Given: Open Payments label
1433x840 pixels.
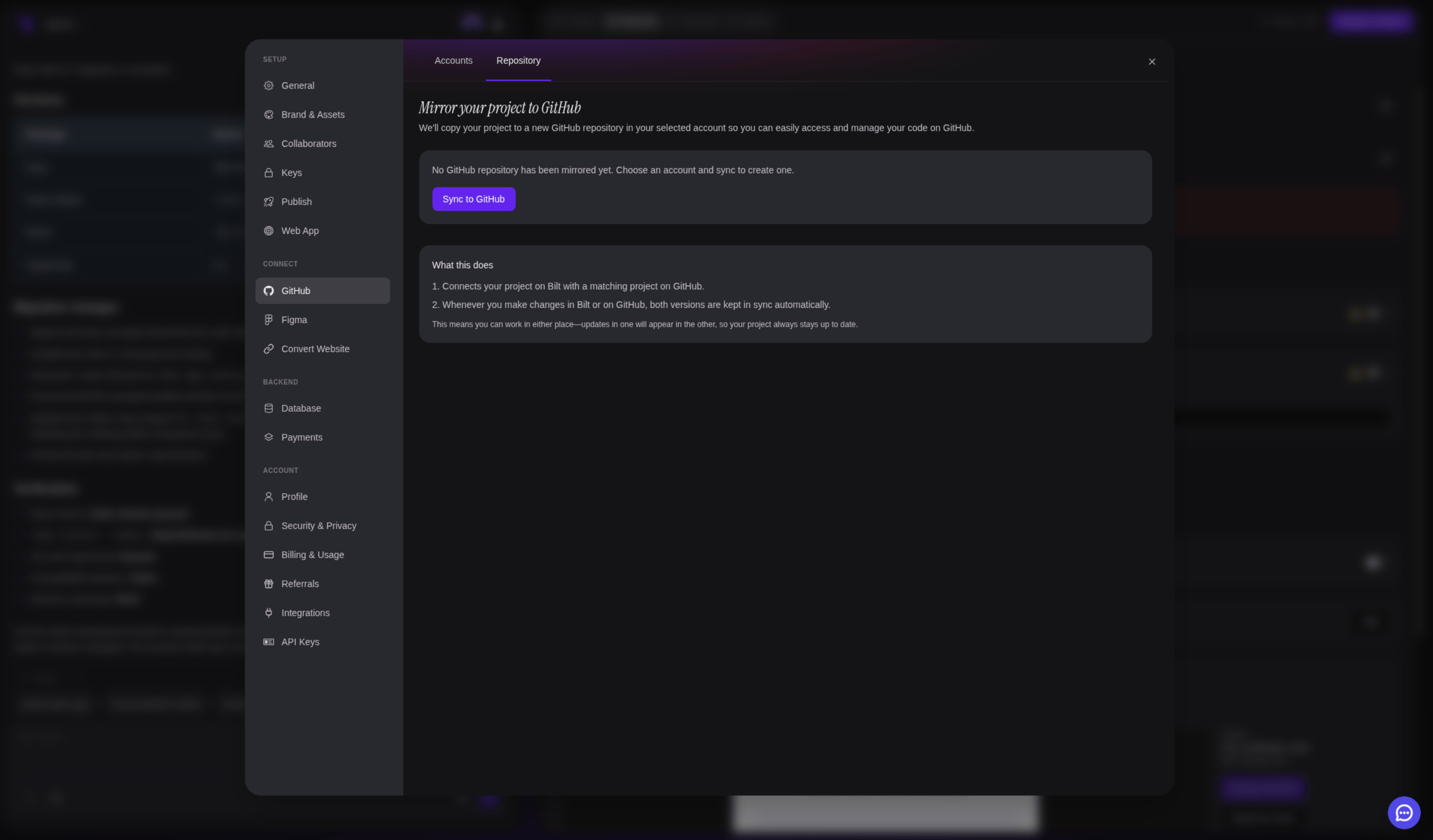Looking at the screenshot, I should [x=302, y=437].
